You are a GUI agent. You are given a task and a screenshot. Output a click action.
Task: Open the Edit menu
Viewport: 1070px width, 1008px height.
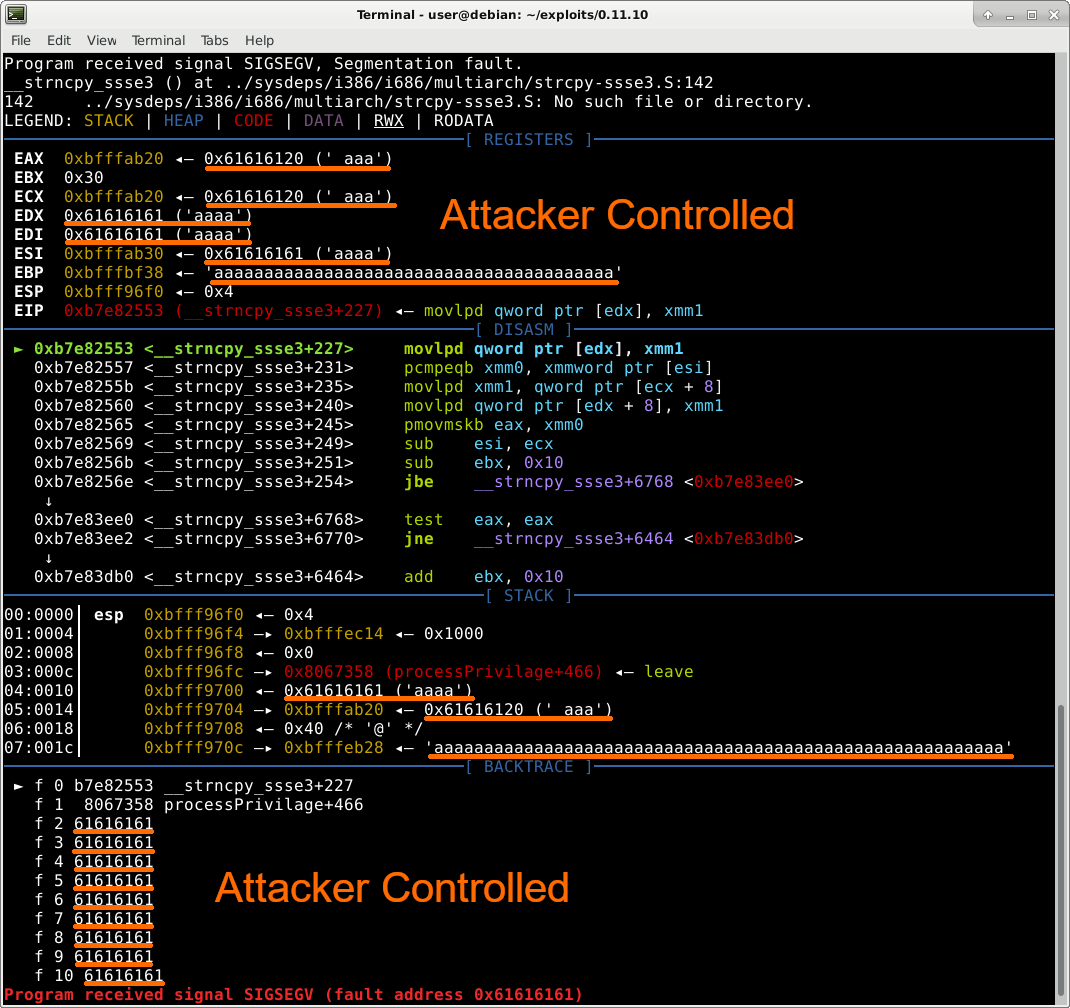[57, 40]
